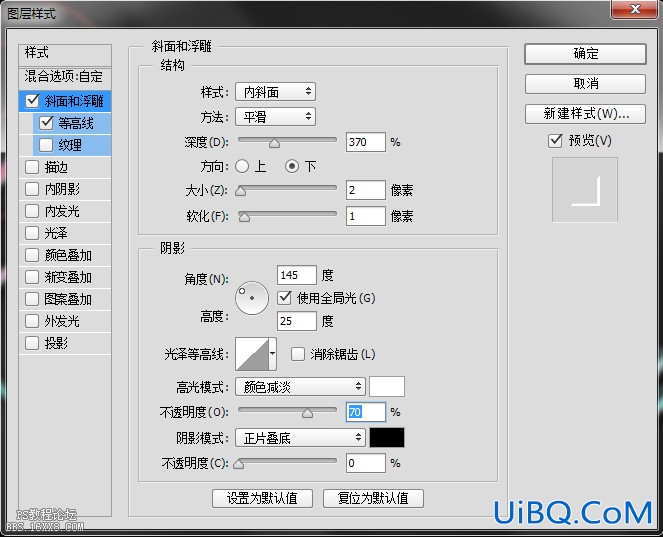The image size is (663, 537).
Task: Select 上 direction radio button
Action: (242, 166)
